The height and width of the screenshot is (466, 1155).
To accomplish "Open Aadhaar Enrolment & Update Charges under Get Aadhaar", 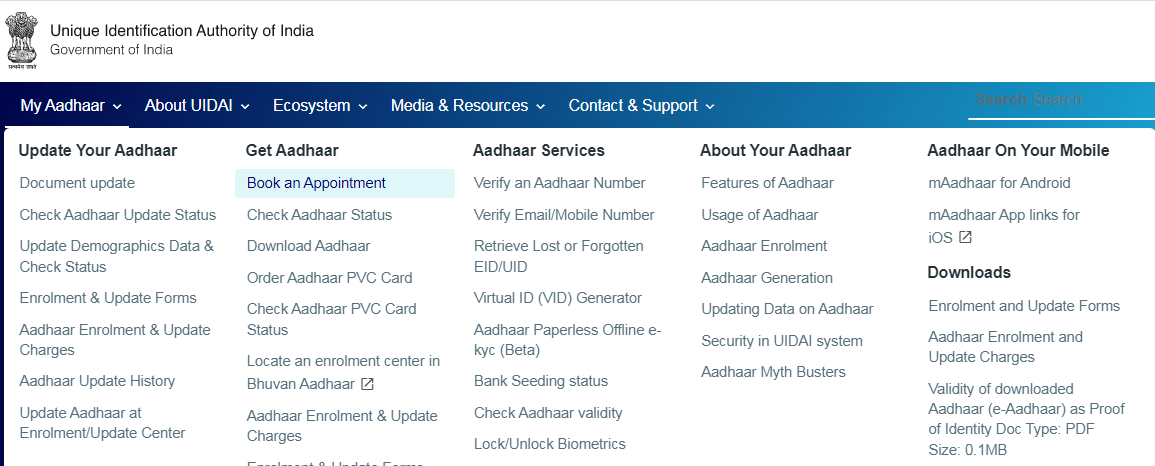I will [342, 426].
